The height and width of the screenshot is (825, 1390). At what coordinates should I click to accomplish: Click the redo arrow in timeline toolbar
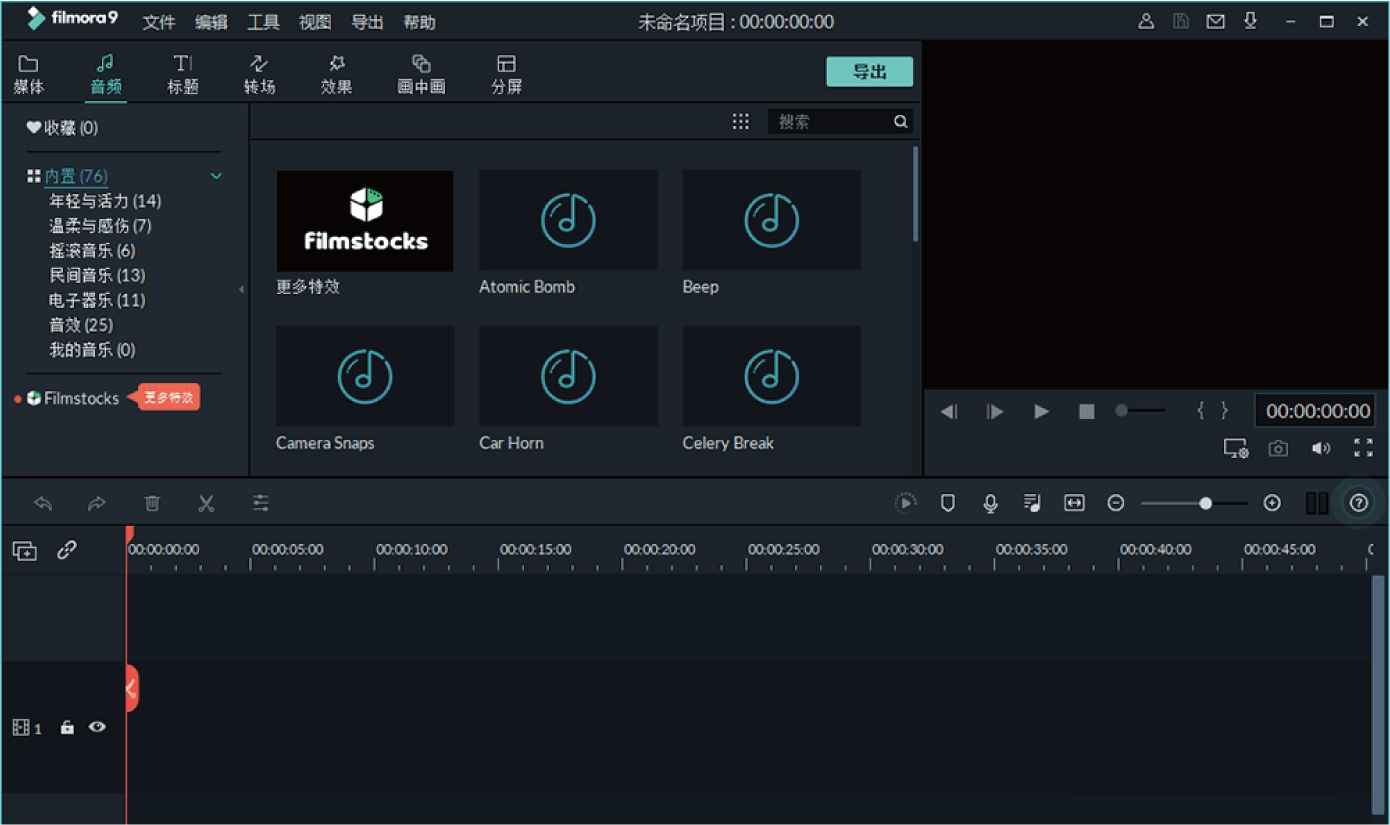tap(97, 503)
